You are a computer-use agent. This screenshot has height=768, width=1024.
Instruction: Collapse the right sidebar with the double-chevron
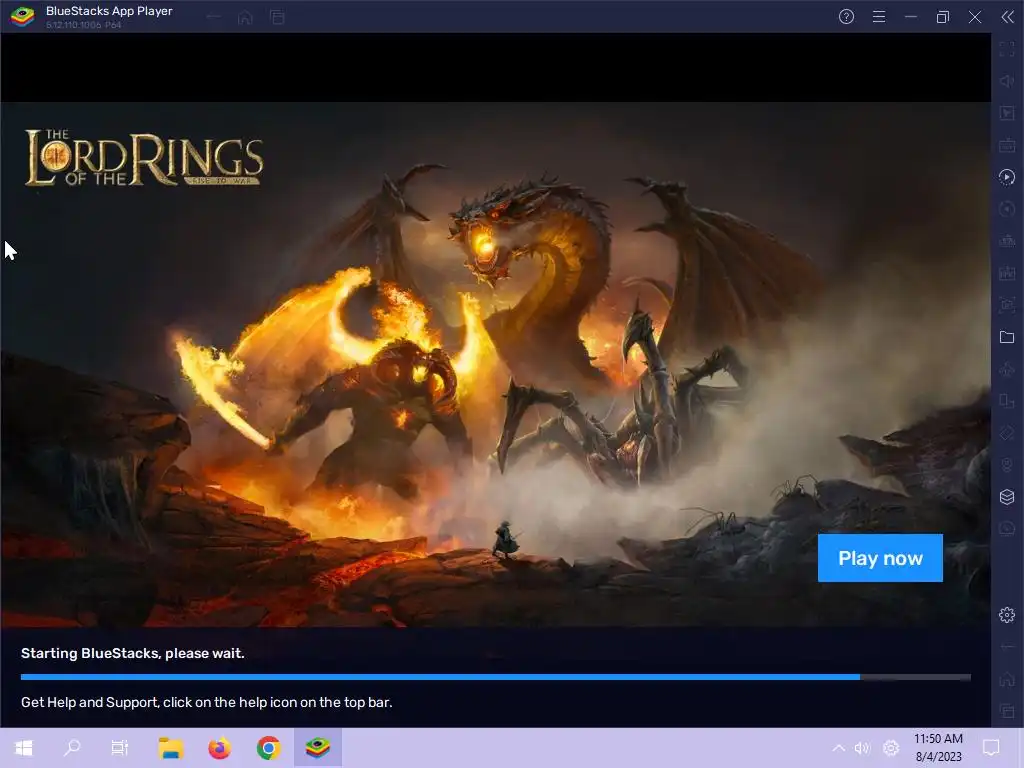[x=1007, y=17]
